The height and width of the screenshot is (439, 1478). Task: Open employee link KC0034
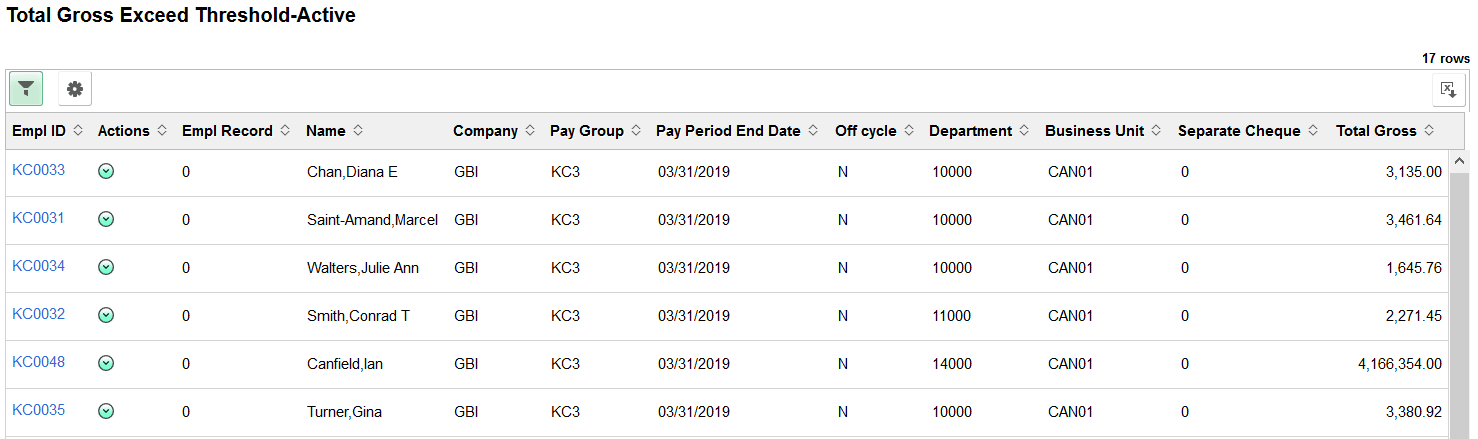point(38,266)
